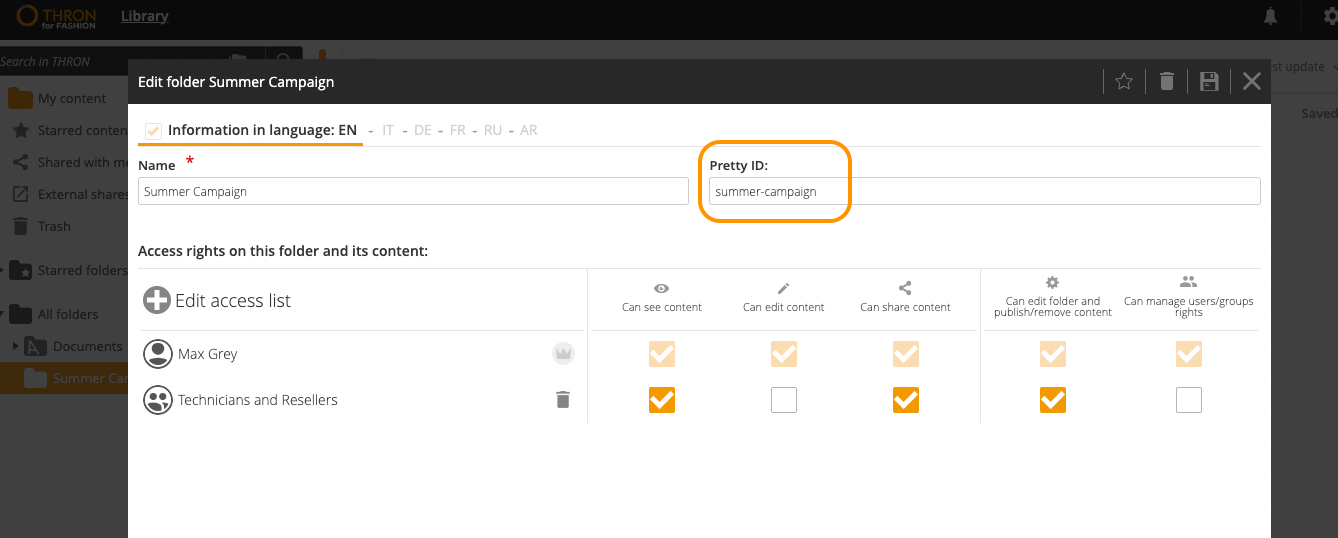Close the Edit folder dialog
This screenshot has width=1338, height=538.
tap(1251, 82)
